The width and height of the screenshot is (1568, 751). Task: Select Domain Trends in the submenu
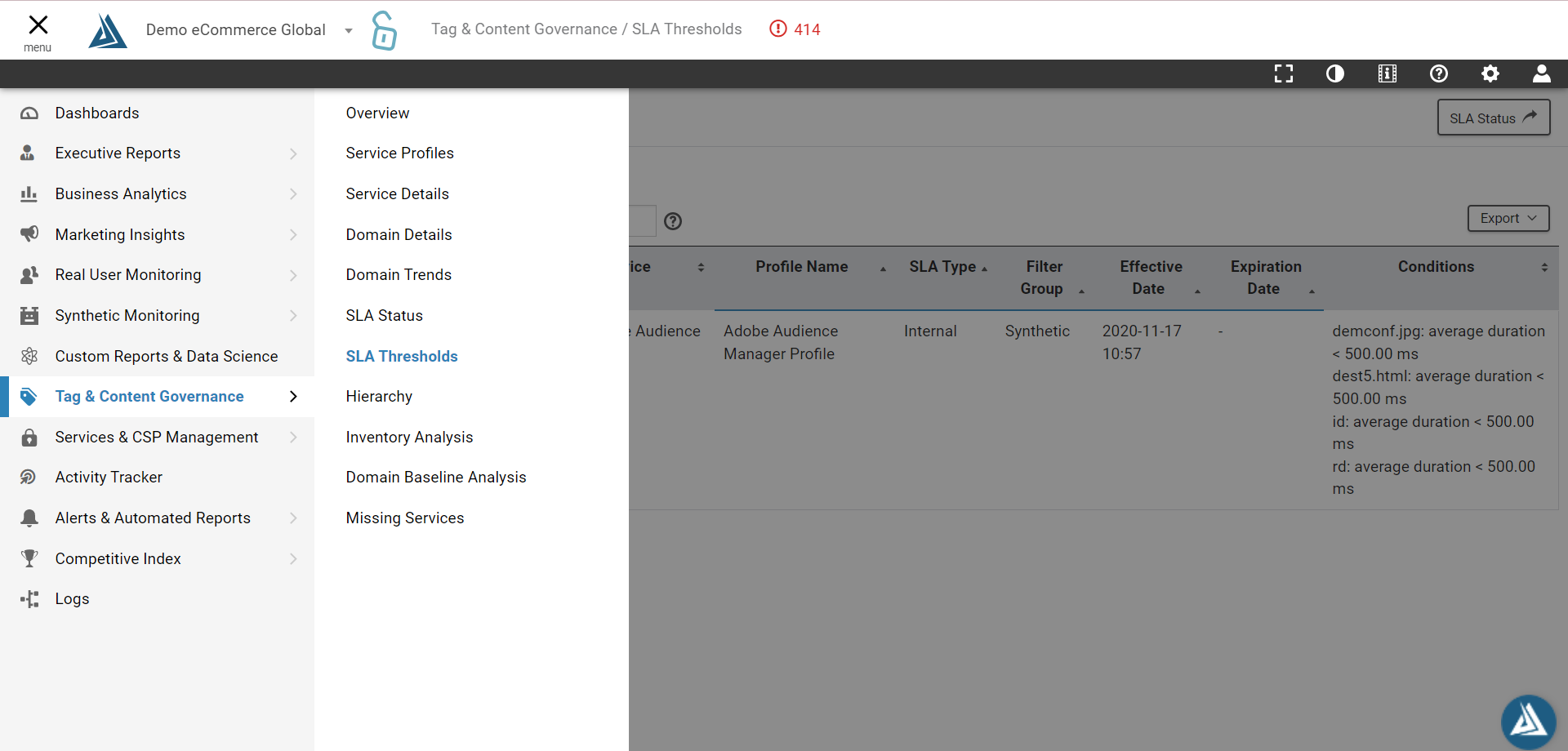coord(399,275)
